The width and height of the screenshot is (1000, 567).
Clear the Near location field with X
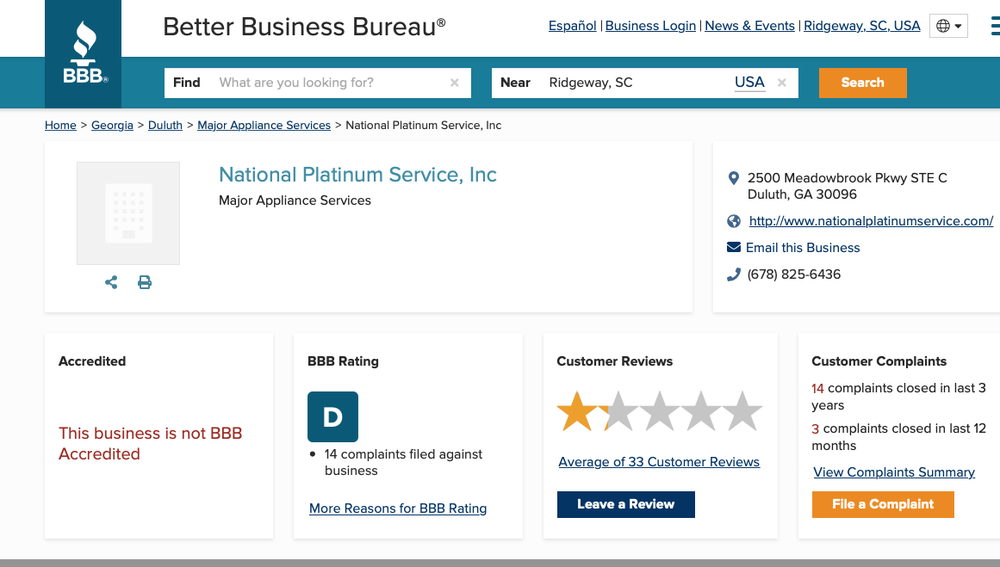(x=782, y=83)
